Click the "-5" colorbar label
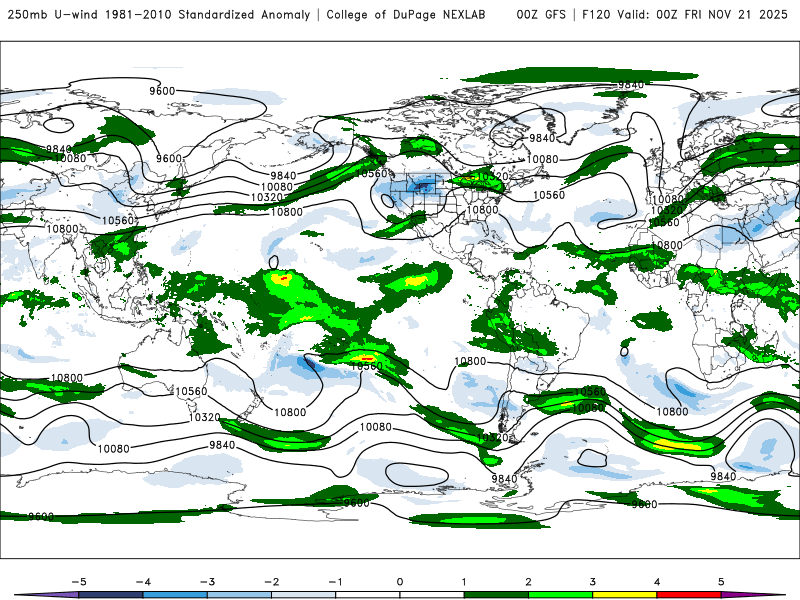 (x=79, y=582)
